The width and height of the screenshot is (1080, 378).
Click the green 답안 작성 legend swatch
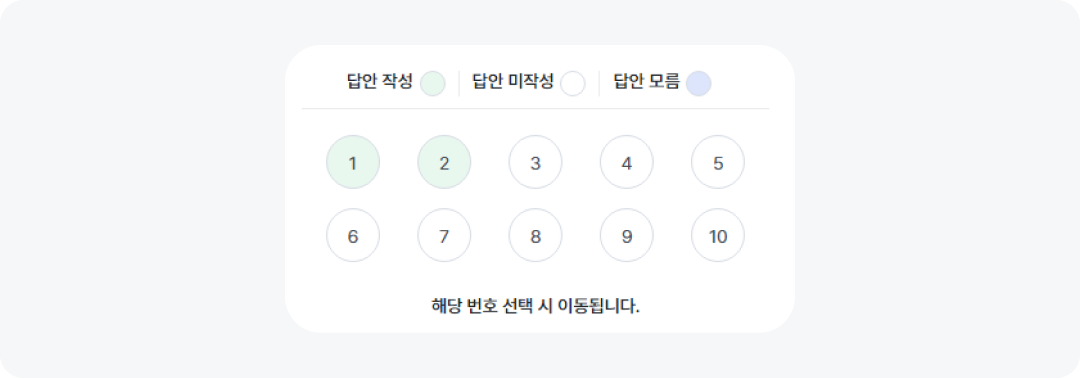pos(433,83)
